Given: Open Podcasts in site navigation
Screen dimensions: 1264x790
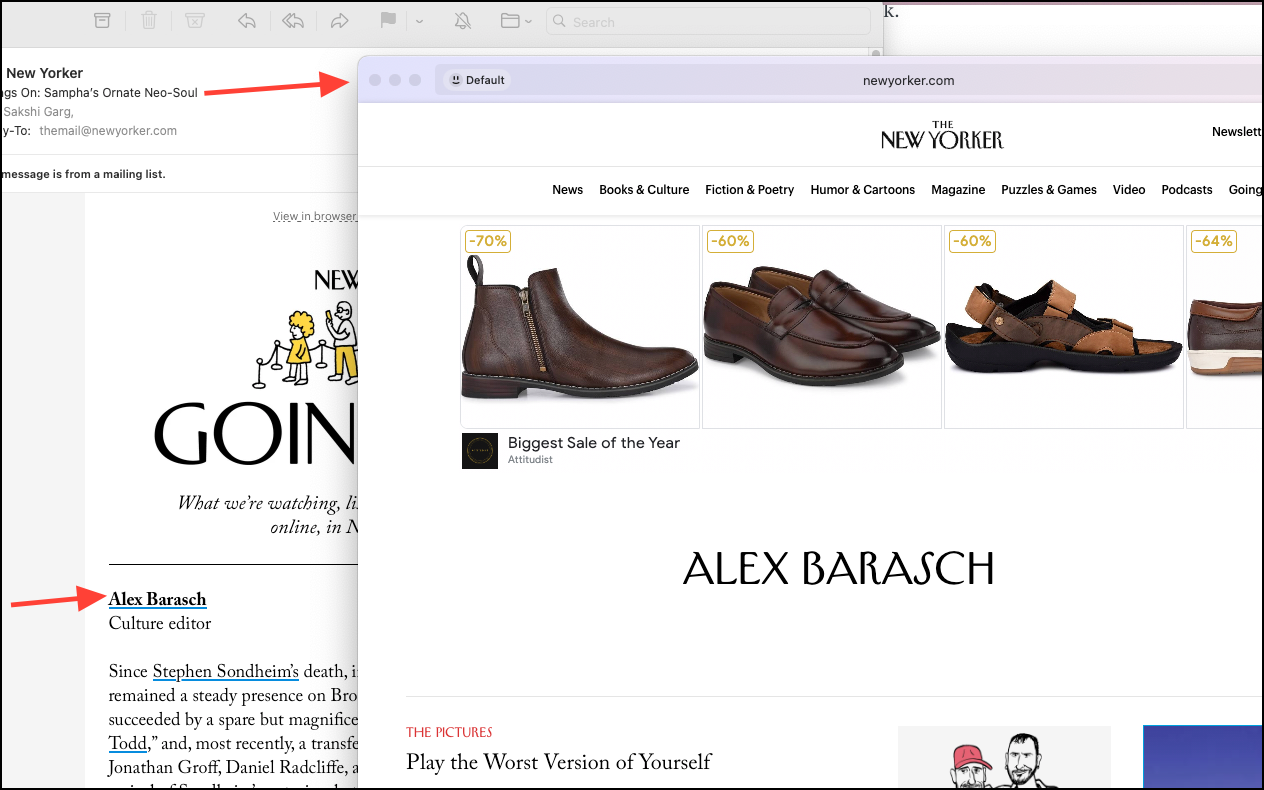Looking at the screenshot, I should 1187,189.
